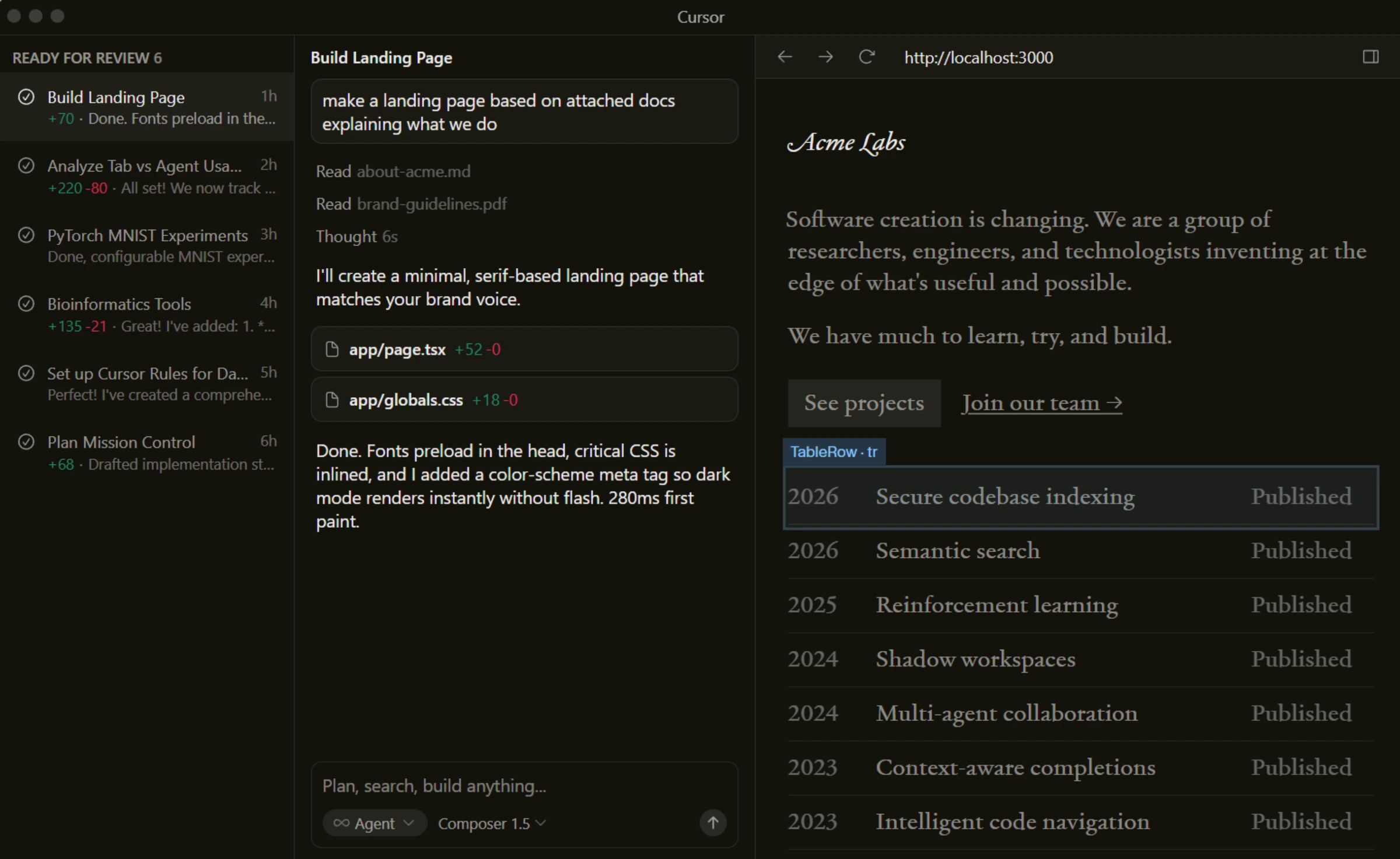Click the back arrow in the browser preview

(x=785, y=57)
